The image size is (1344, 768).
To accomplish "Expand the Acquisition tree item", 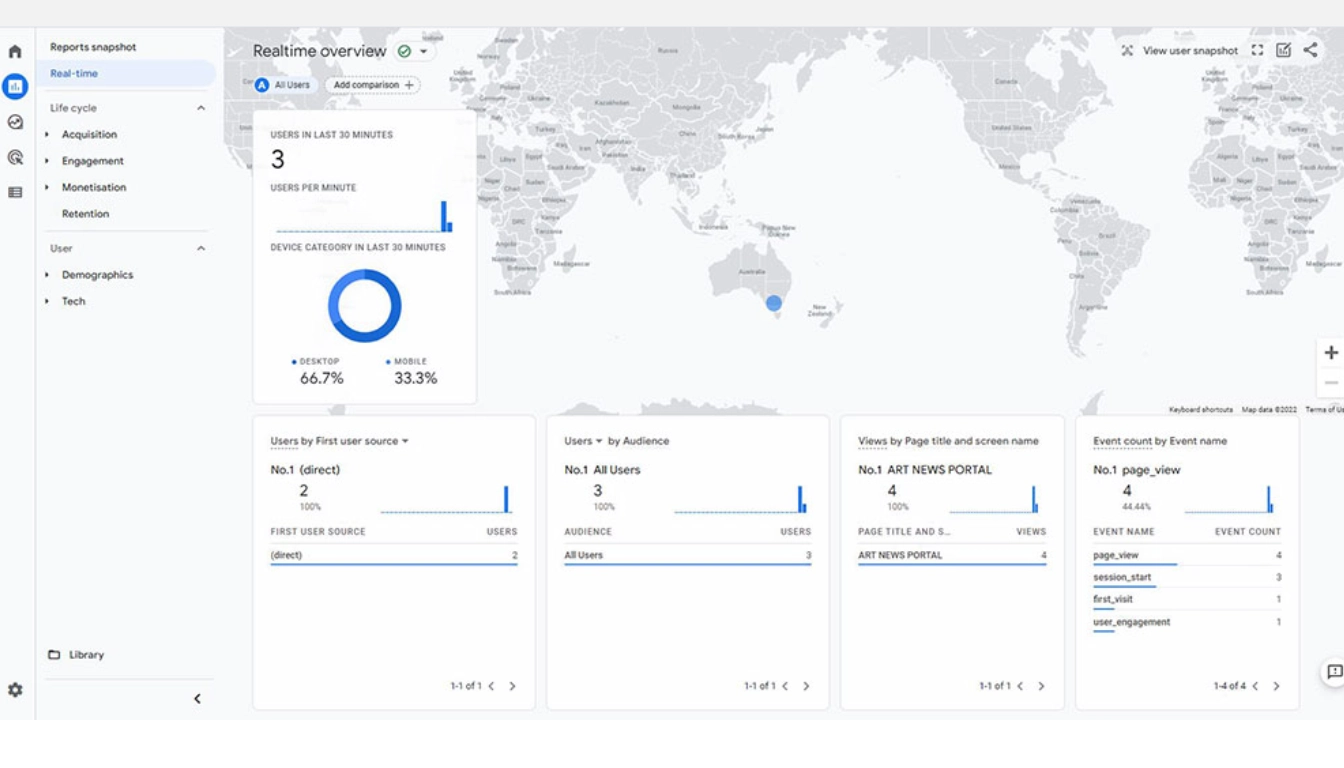I will pos(47,134).
